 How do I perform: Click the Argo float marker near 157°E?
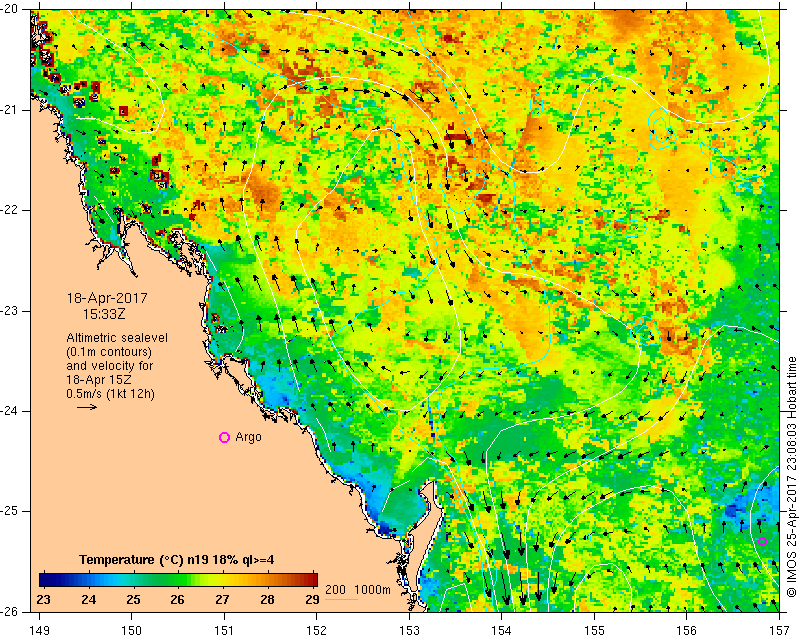click(x=762, y=541)
